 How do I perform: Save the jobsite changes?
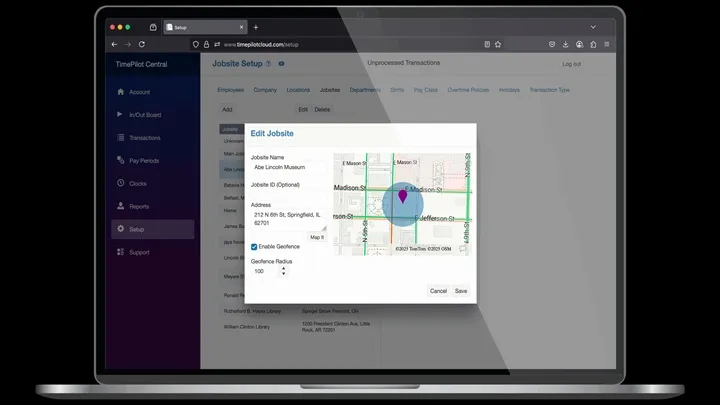tap(461, 291)
